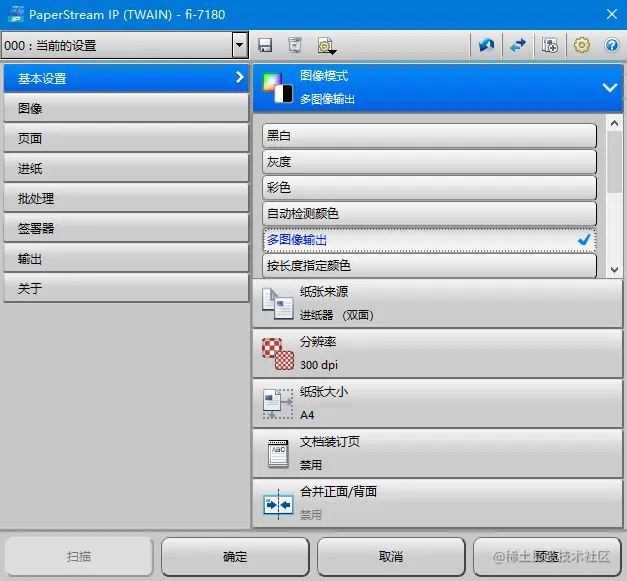This screenshot has width=627, height=581.
Task: Select the 按长度指定颜色 option
Action: coord(429,266)
